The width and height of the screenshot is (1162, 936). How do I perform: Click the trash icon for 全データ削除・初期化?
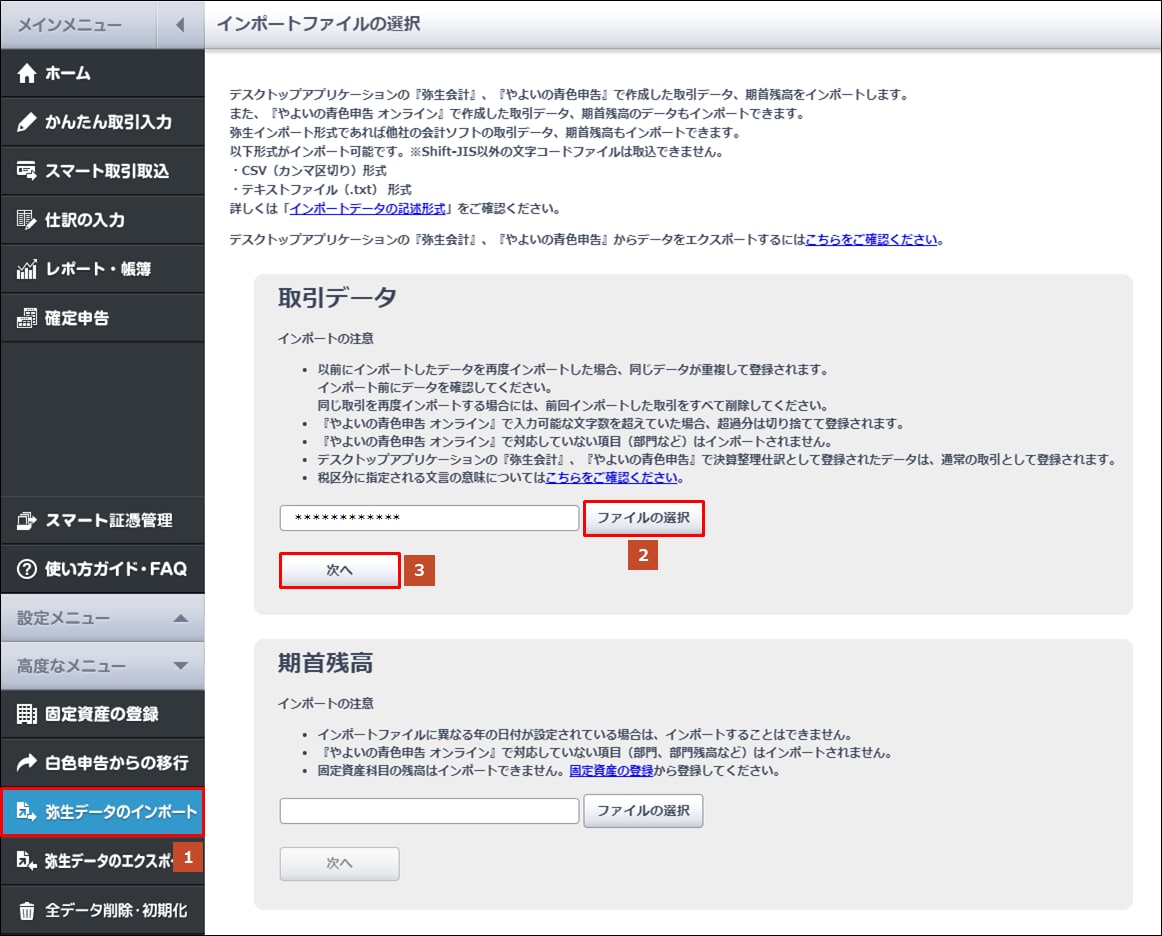pyautogui.click(x=27, y=910)
